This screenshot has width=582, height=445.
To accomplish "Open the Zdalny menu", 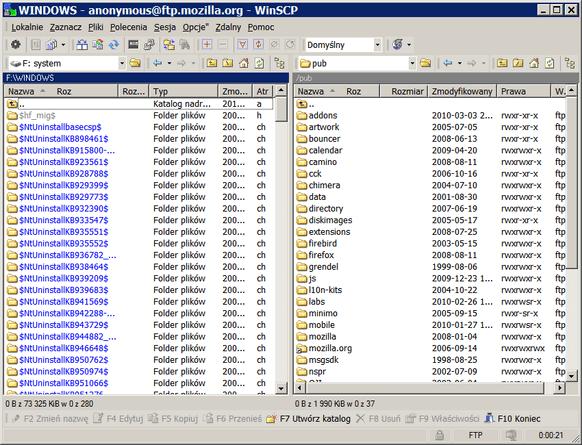I will click(228, 27).
